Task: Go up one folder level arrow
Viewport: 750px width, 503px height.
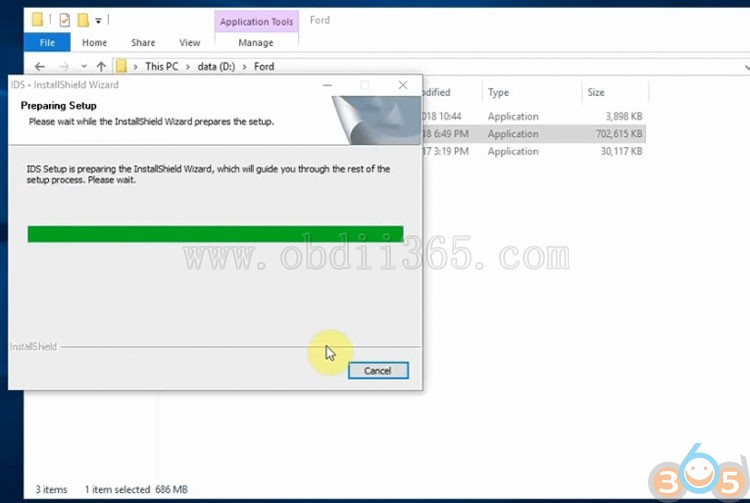Action: (101, 66)
